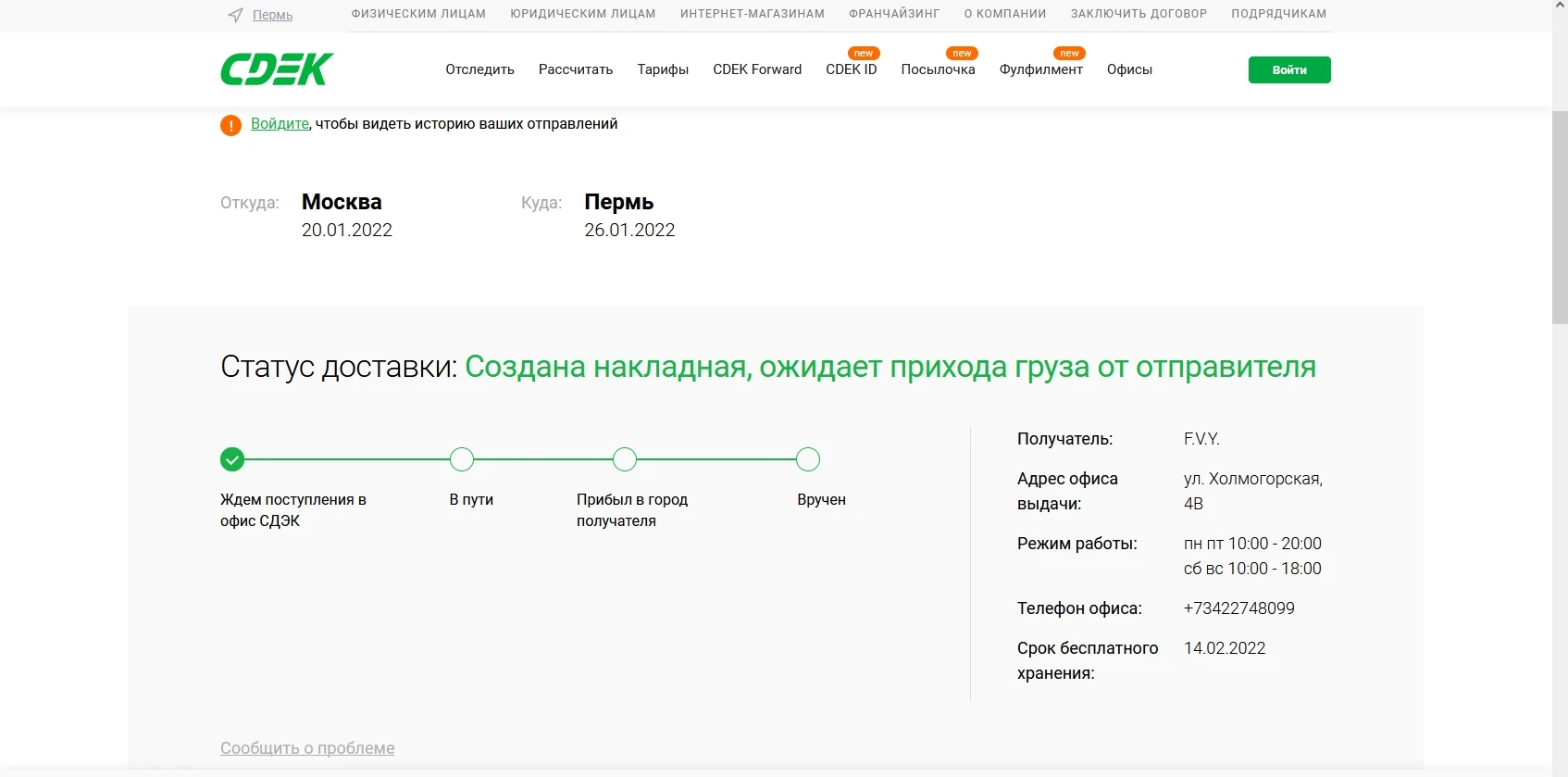This screenshot has width=1568, height=777.
Task: Open the 'CDEK ID' navigation item
Action: [852, 69]
